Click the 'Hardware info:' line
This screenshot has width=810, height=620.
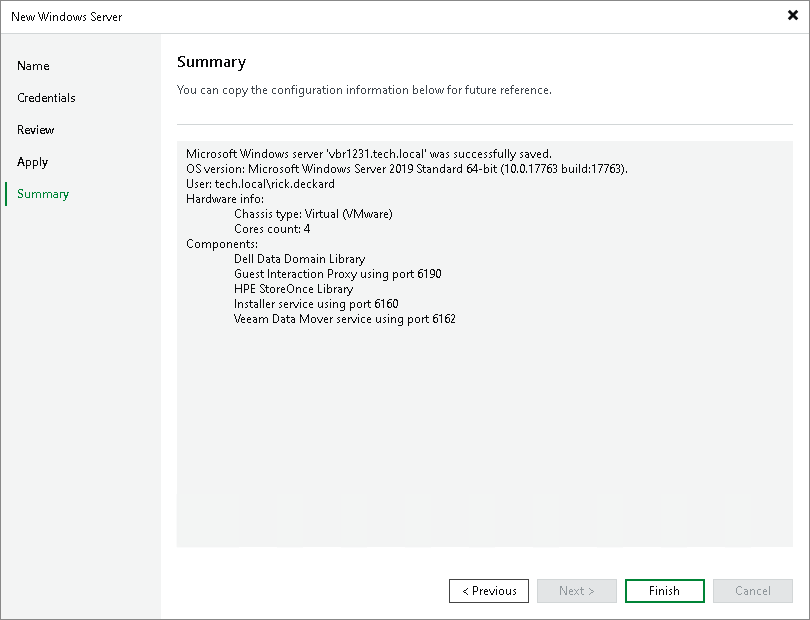pyautogui.click(x=225, y=199)
